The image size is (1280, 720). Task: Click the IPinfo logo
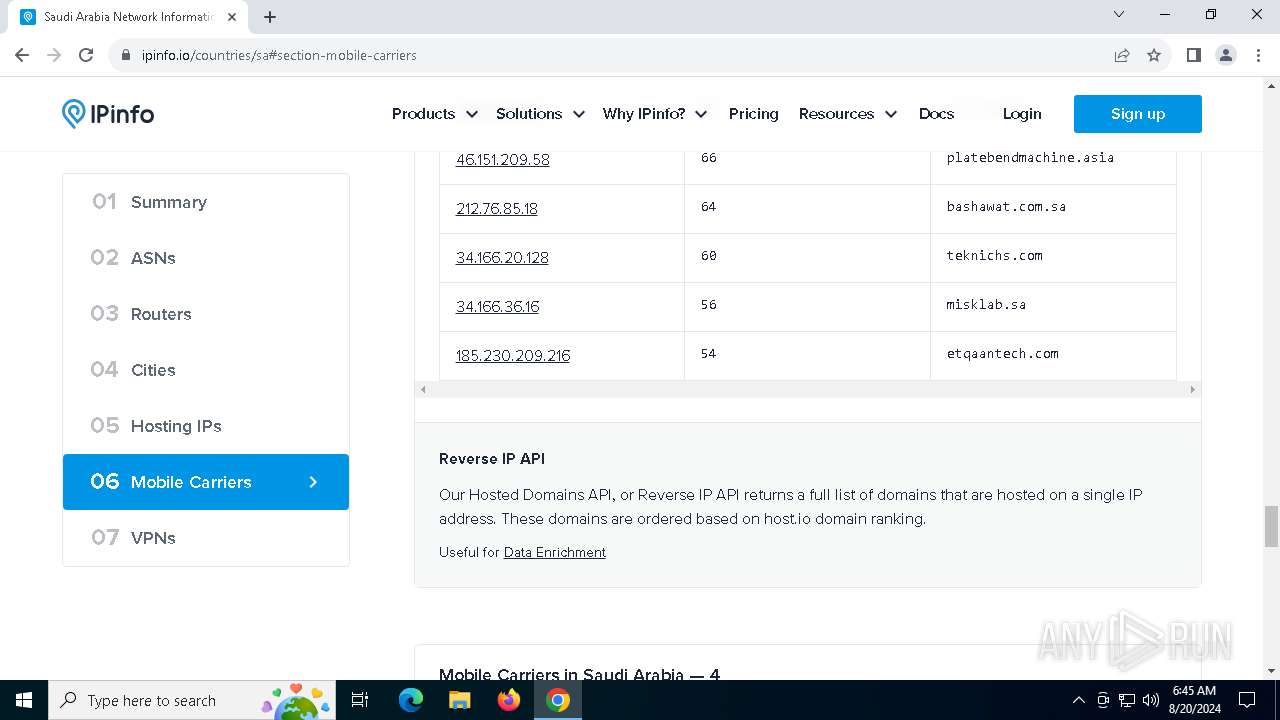[x=108, y=114]
